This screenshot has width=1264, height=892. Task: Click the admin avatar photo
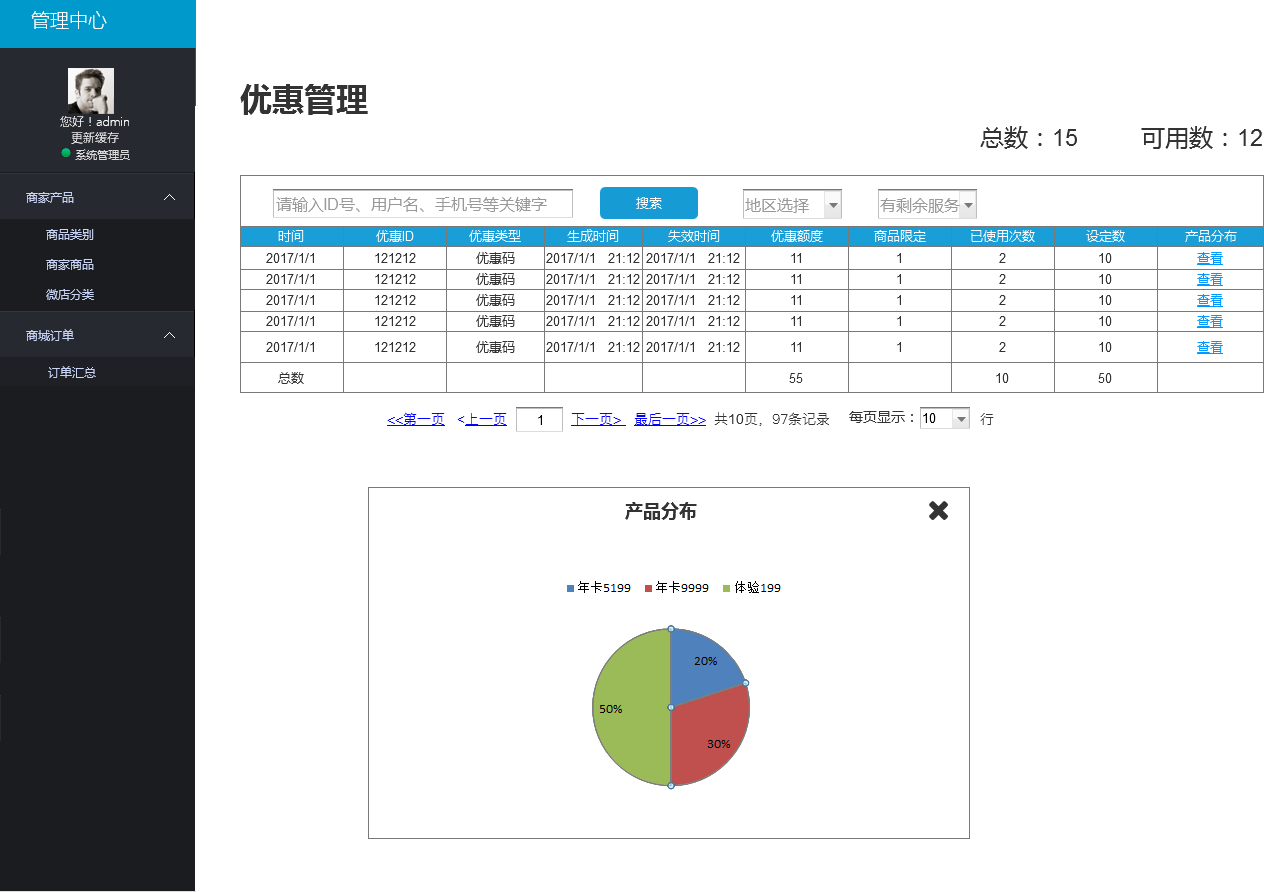[91, 90]
